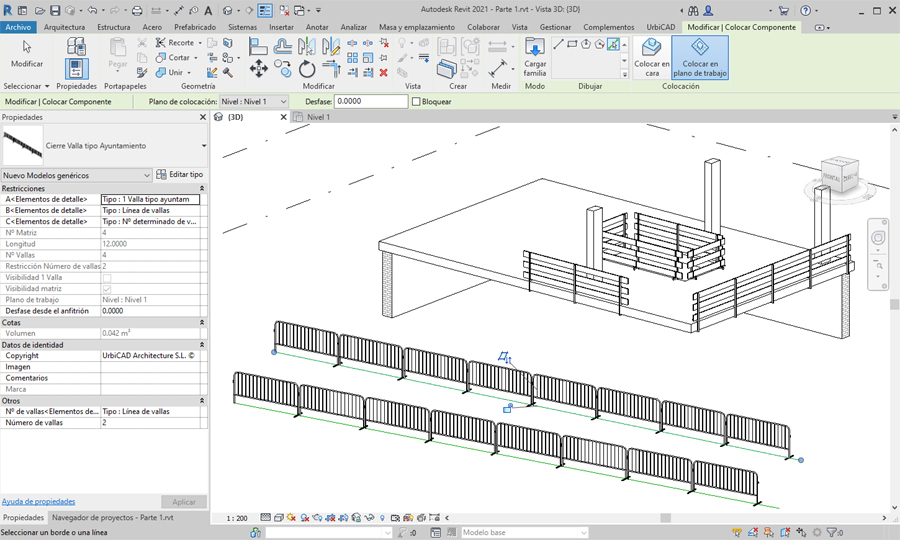Switch to the Nivel 1 view tab
900x540 pixels.
click(x=318, y=117)
